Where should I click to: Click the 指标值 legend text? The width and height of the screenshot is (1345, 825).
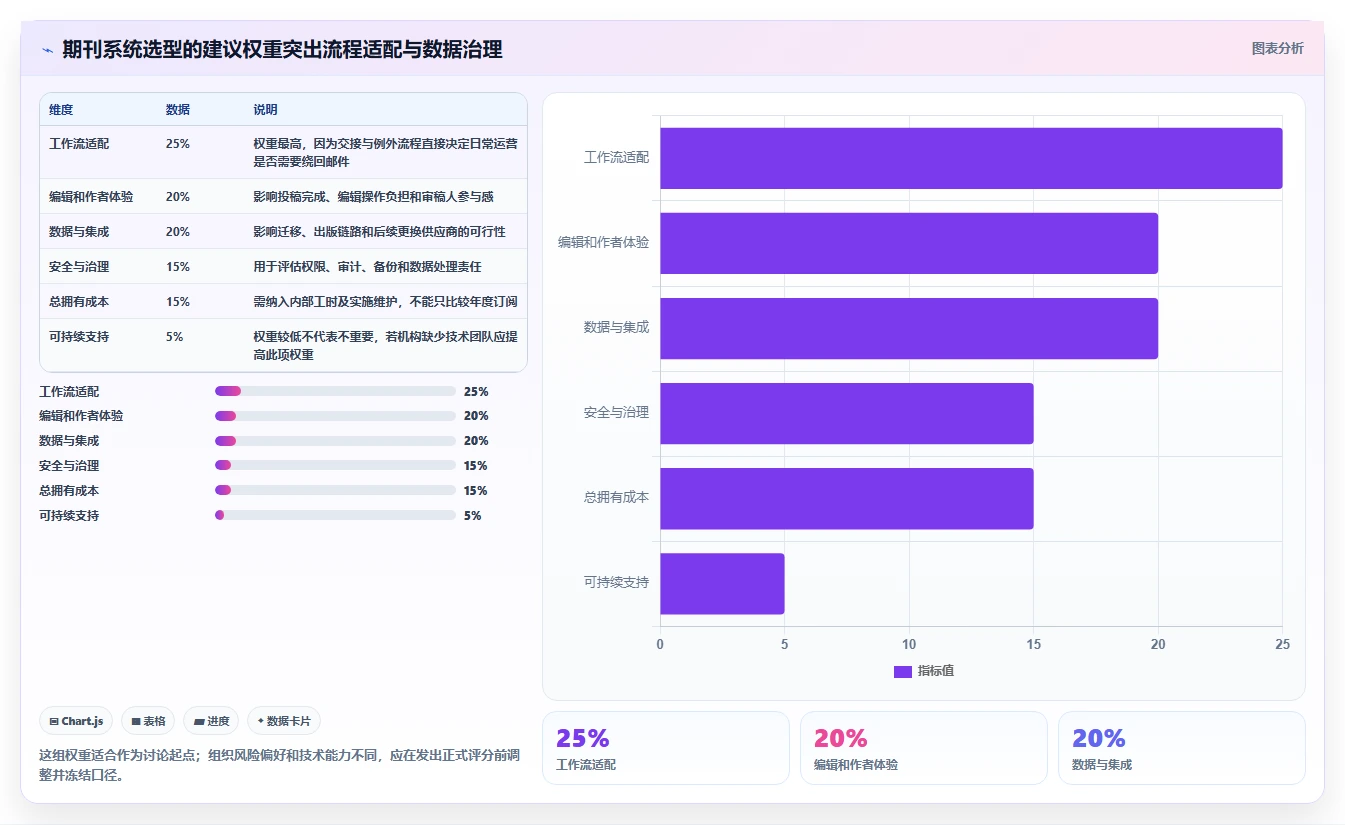(936, 671)
